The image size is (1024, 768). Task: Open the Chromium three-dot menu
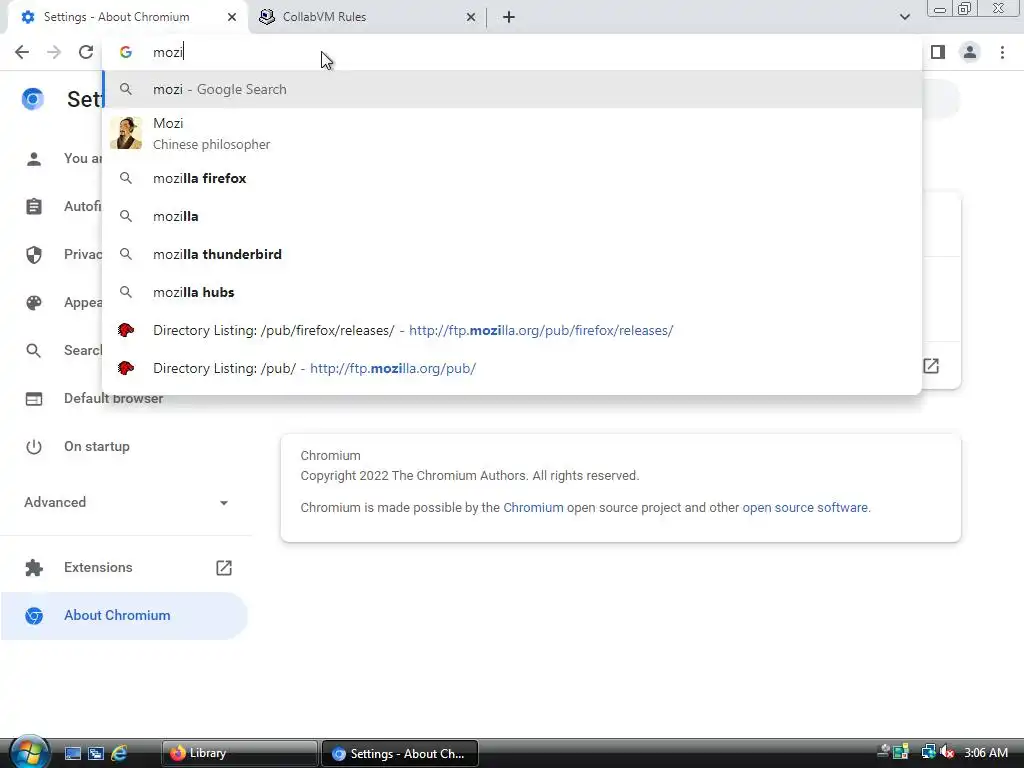click(x=1002, y=52)
